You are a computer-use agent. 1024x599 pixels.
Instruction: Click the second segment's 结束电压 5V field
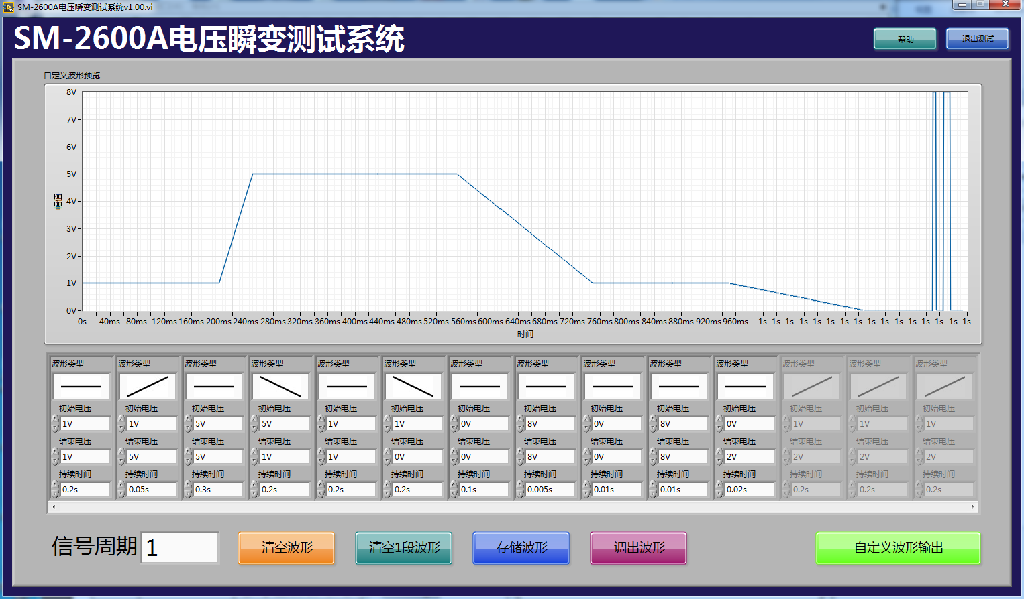click(152, 457)
